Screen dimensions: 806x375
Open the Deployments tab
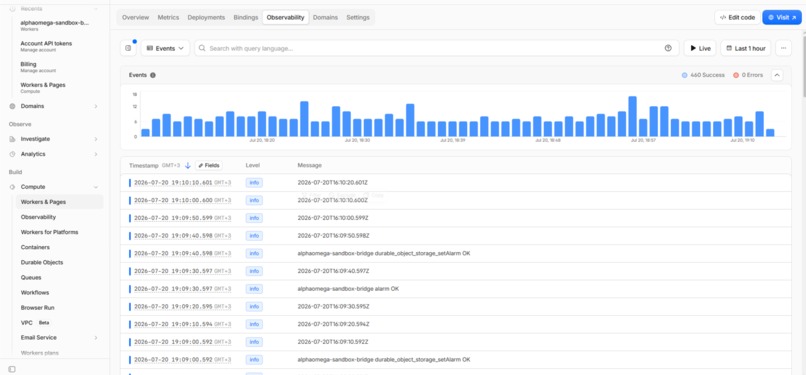pos(206,17)
